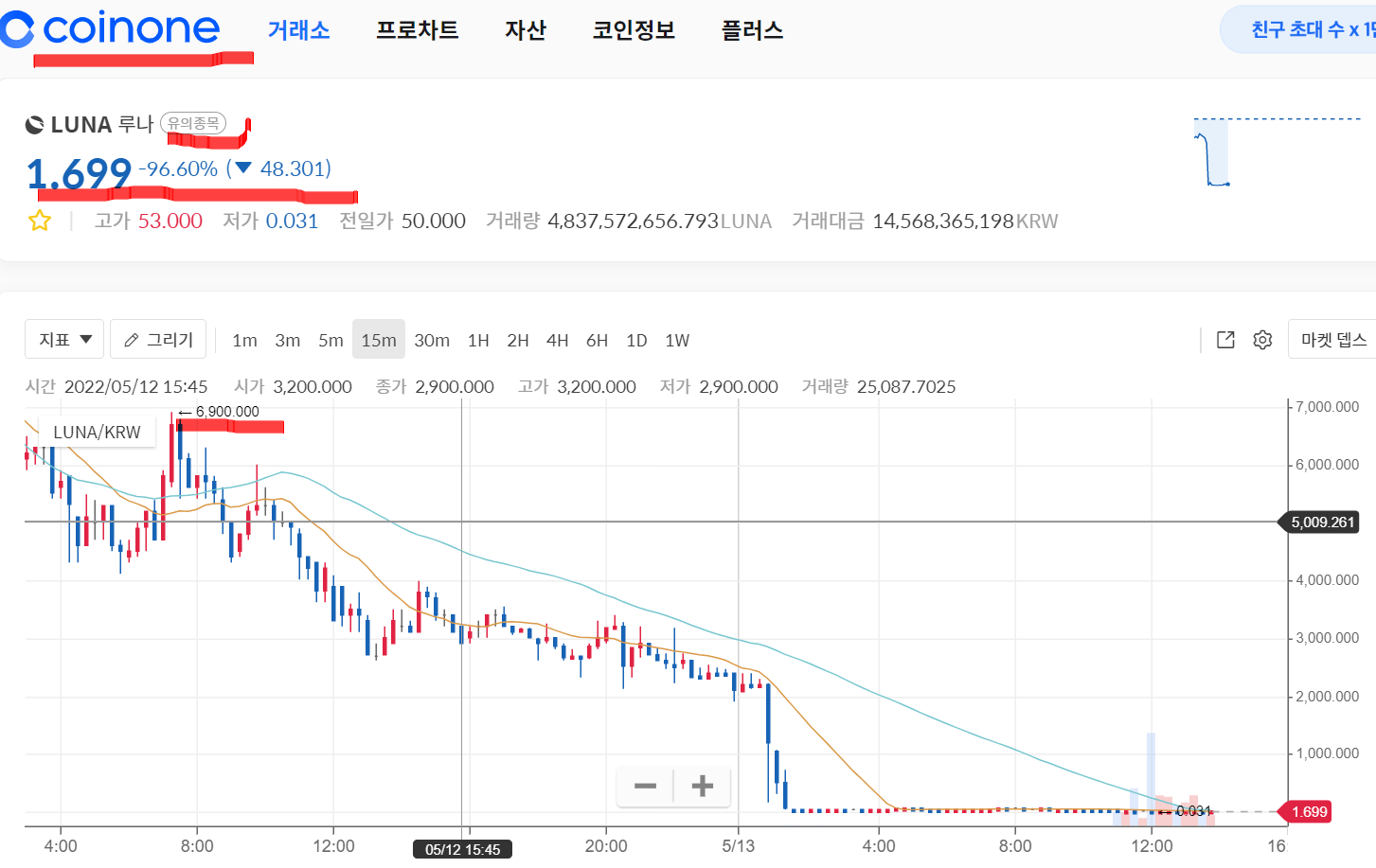1376x868 pixels.
Task: Zoom out using the minus button on chart
Action: (x=645, y=786)
